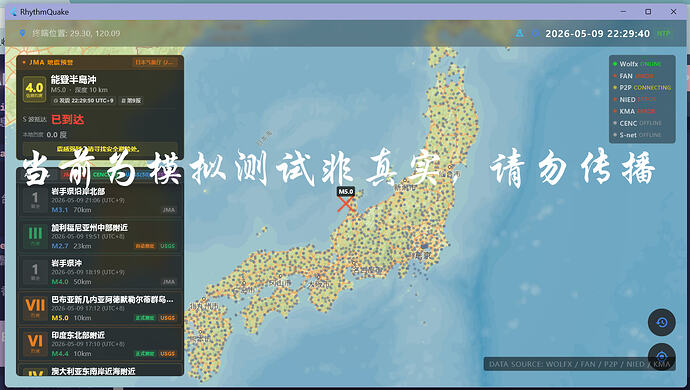The image size is (690, 390).
Task: Open the 岩手県沖 earthquake entry
Action: [x=100, y=272]
